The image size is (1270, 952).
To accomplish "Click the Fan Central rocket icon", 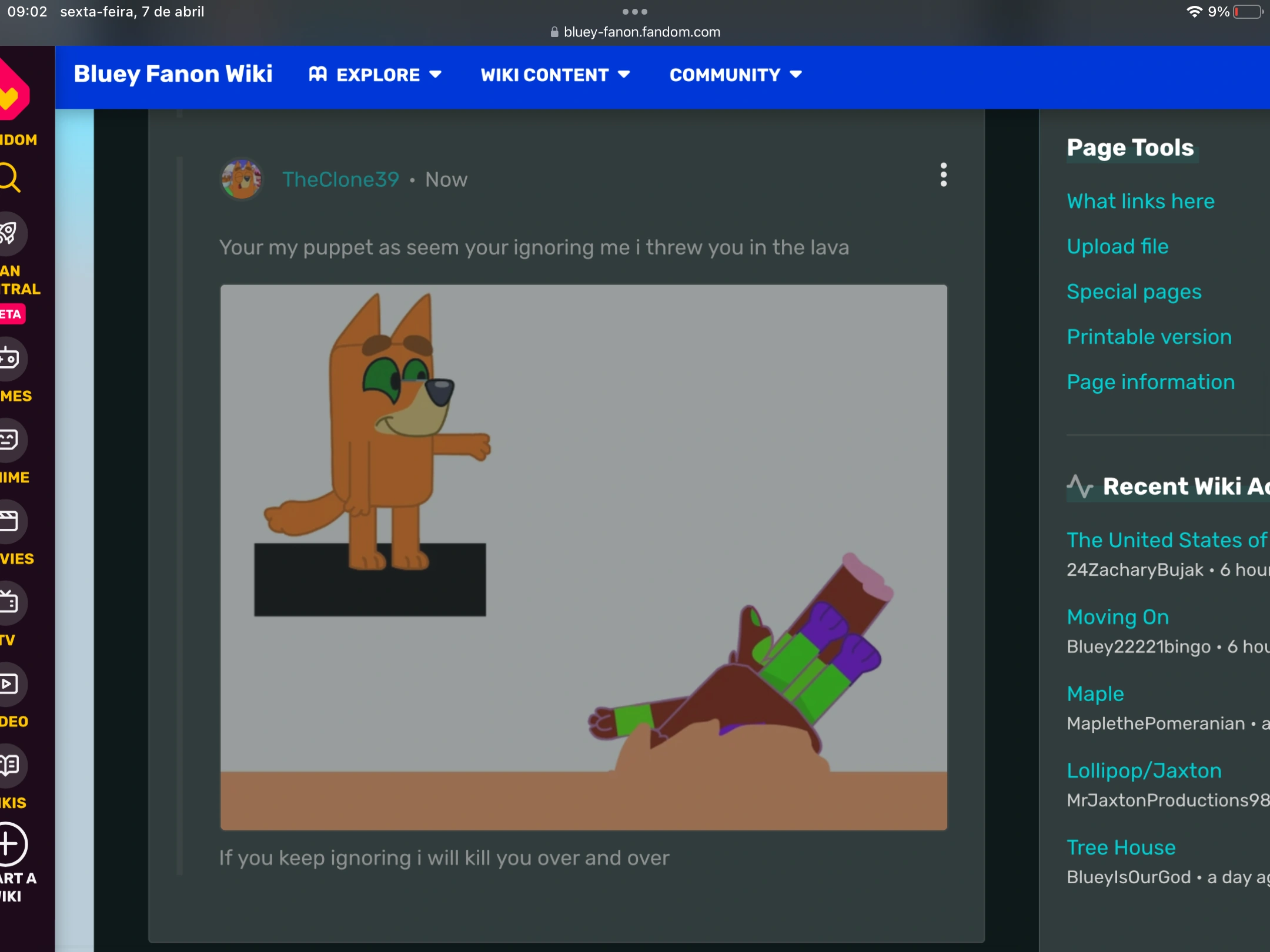I will pos(11,233).
